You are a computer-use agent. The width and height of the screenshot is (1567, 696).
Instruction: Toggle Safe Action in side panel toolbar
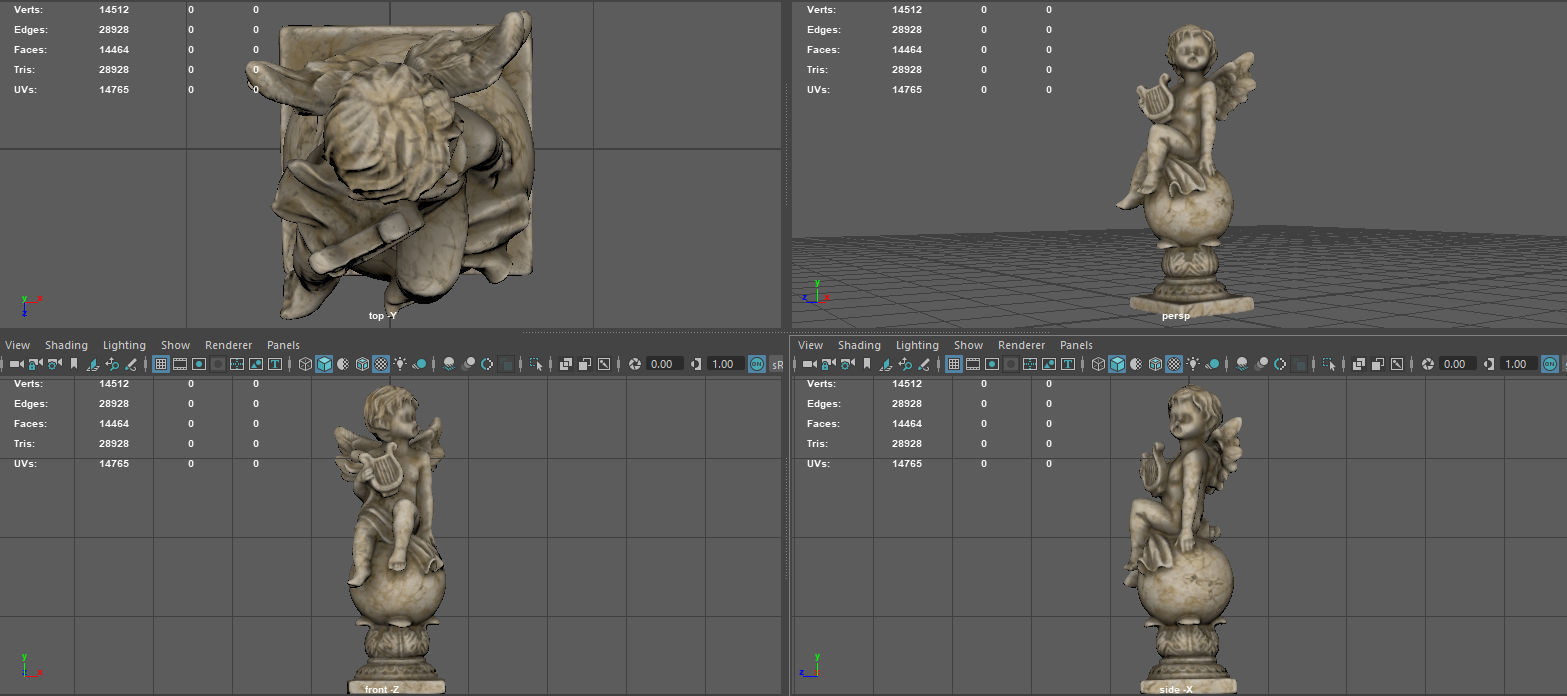(x=1049, y=364)
